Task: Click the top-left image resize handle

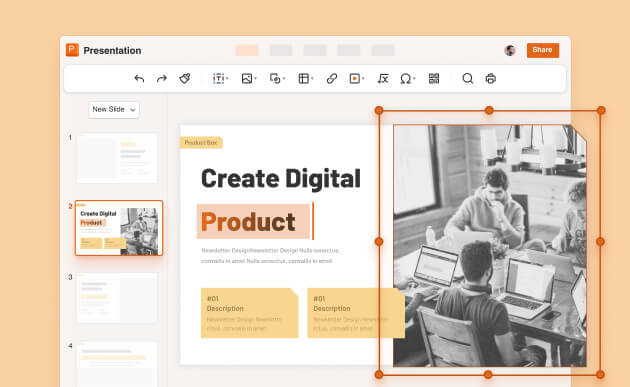Action: (379, 110)
